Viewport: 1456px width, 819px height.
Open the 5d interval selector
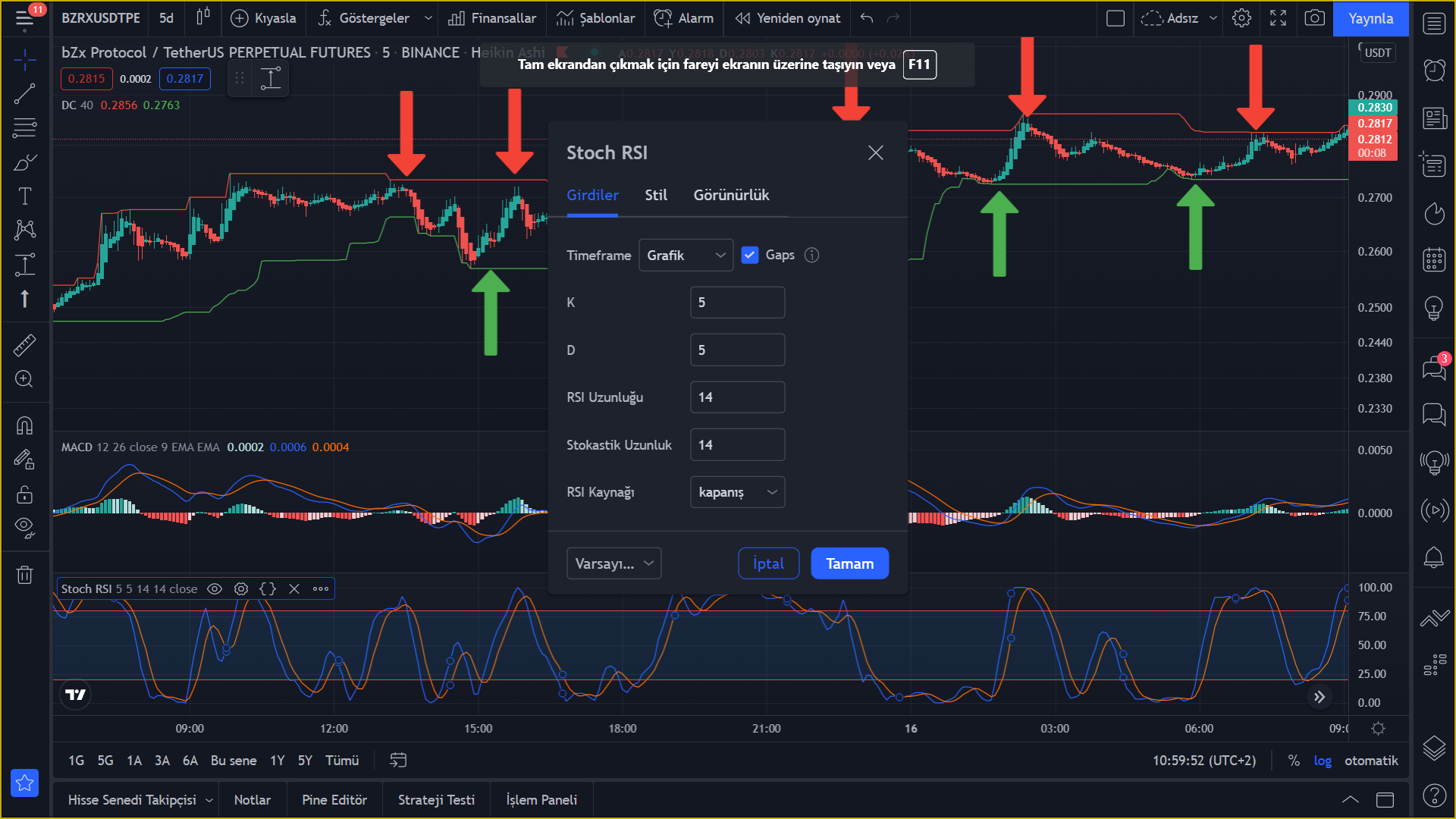click(x=166, y=18)
